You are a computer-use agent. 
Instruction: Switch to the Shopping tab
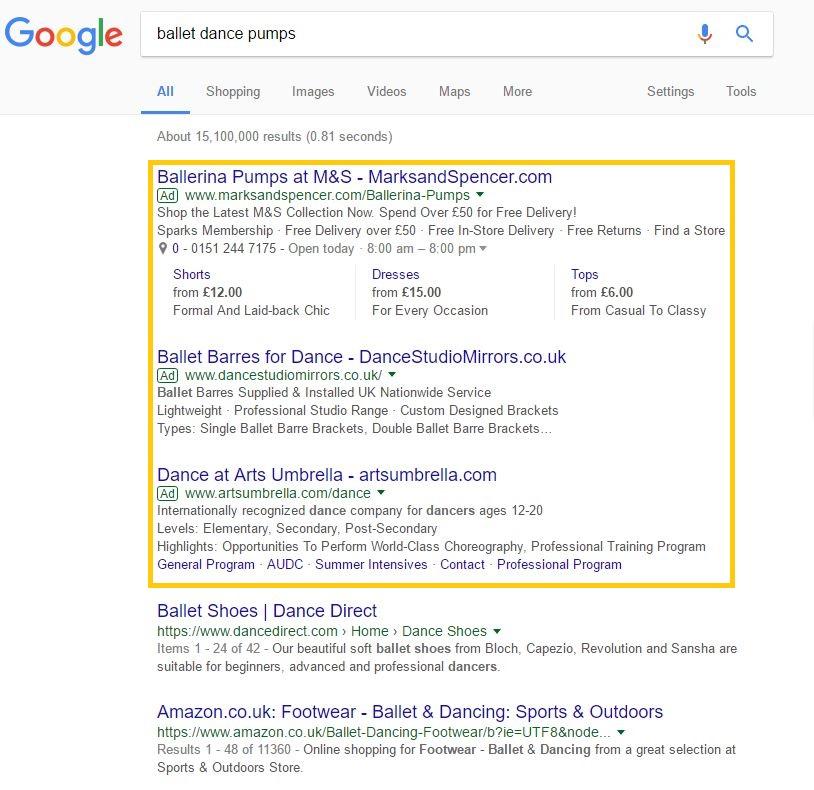(x=233, y=91)
